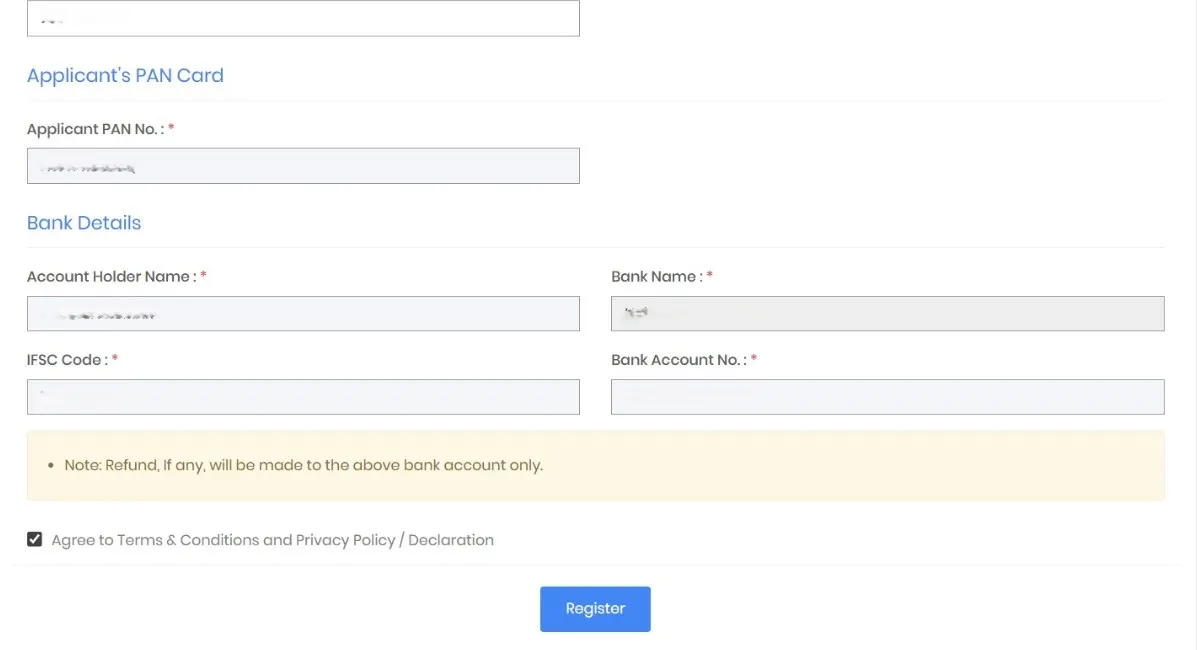
Task: Click the Applicant PAN No. input field
Action: coord(303,165)
